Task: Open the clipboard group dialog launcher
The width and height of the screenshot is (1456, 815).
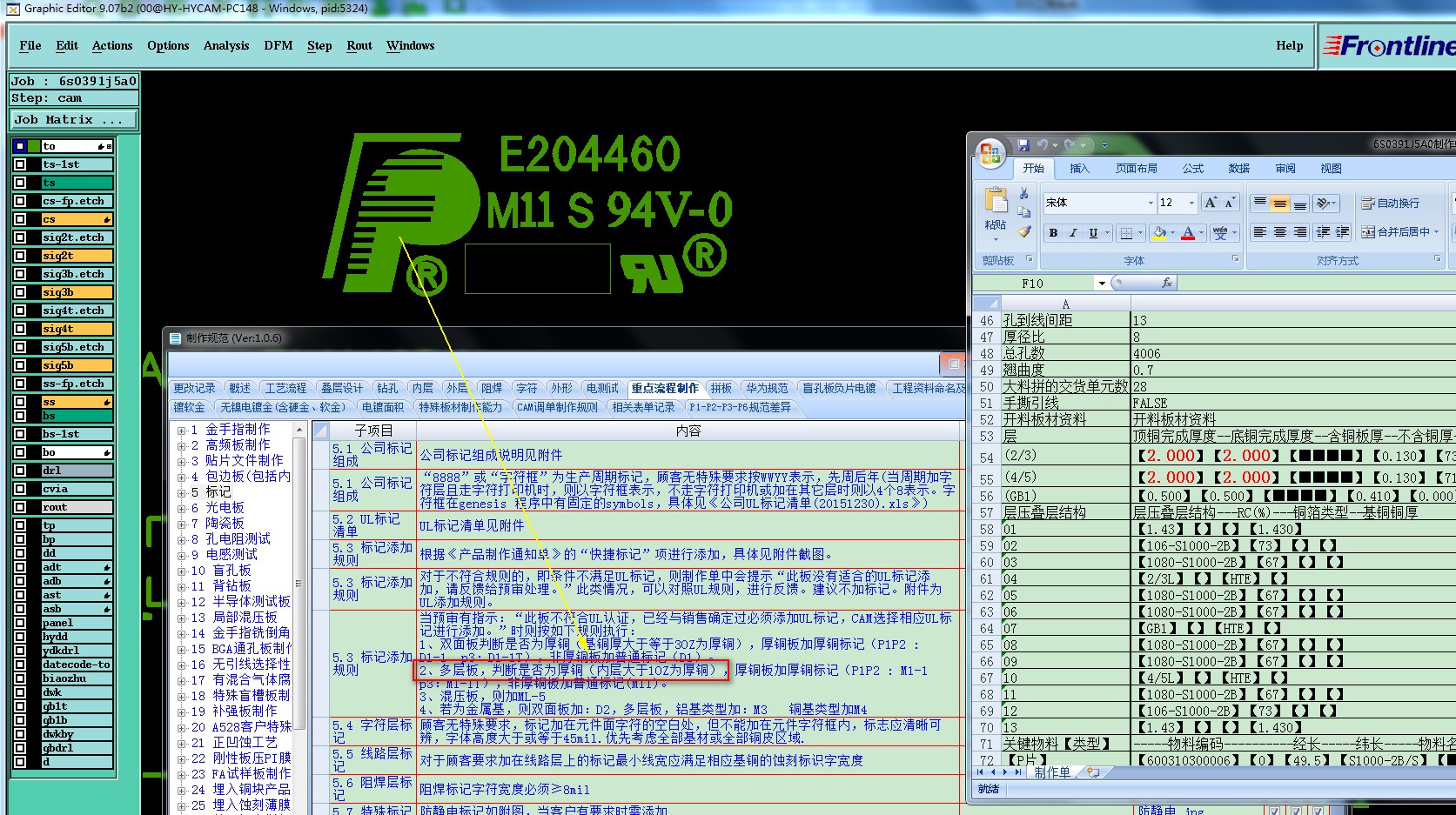Action: tap(1030, 259)
